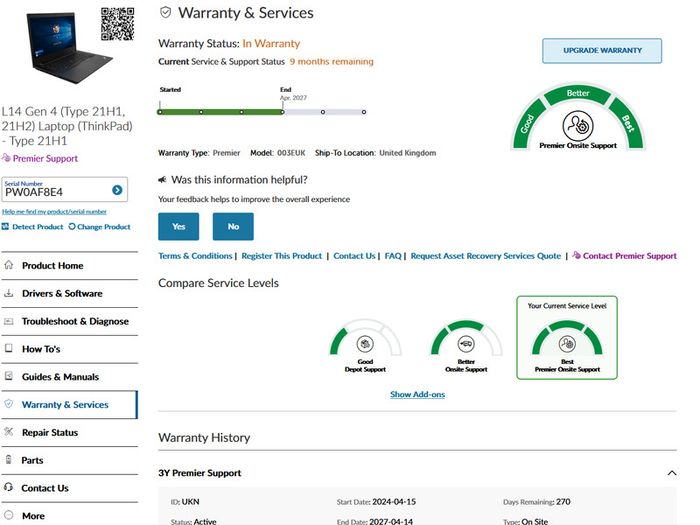Click the Contact Us headset icon
The width and height of the screenshot is (700, 525).
click(8, 487)
